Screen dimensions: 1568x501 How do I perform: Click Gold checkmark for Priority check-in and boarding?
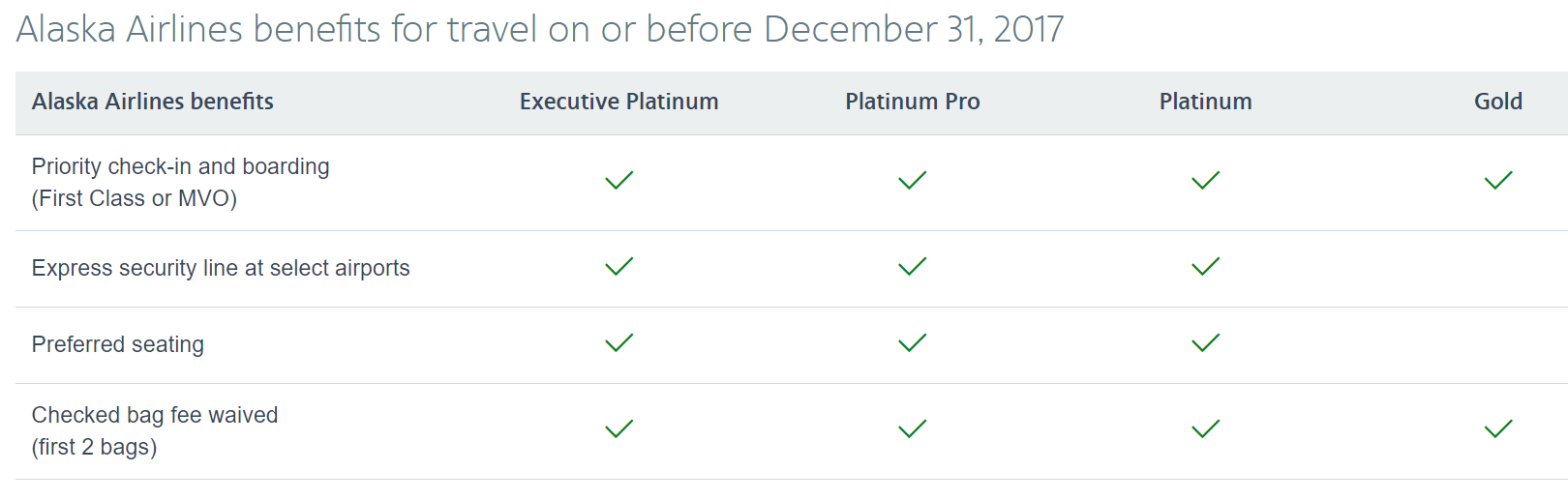coord(1497,181)
